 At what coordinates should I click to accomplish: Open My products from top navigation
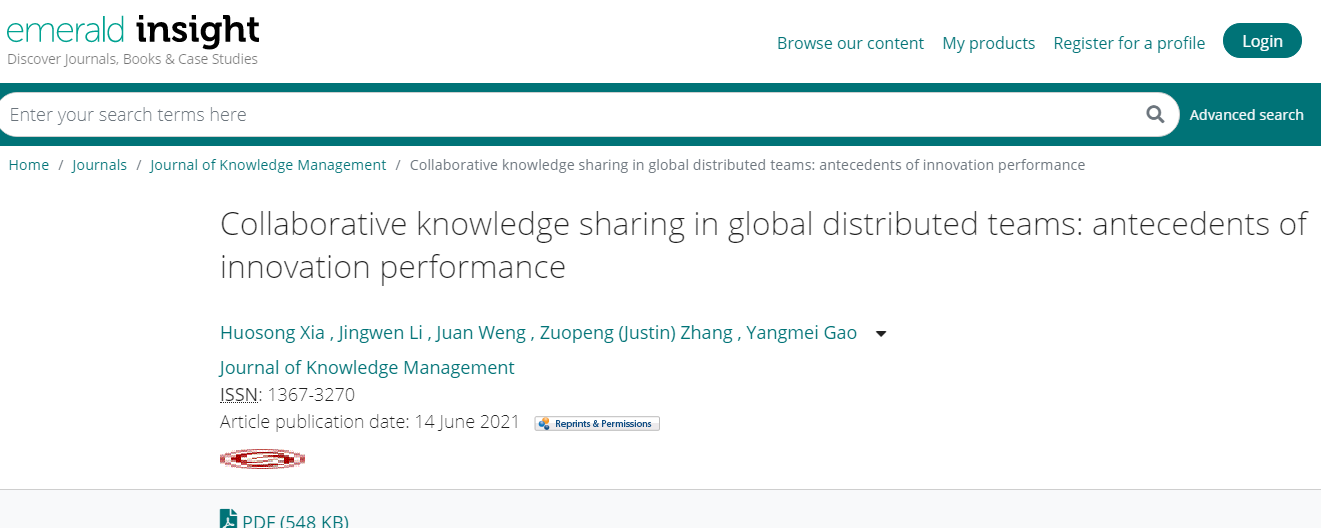coord(988,43)
